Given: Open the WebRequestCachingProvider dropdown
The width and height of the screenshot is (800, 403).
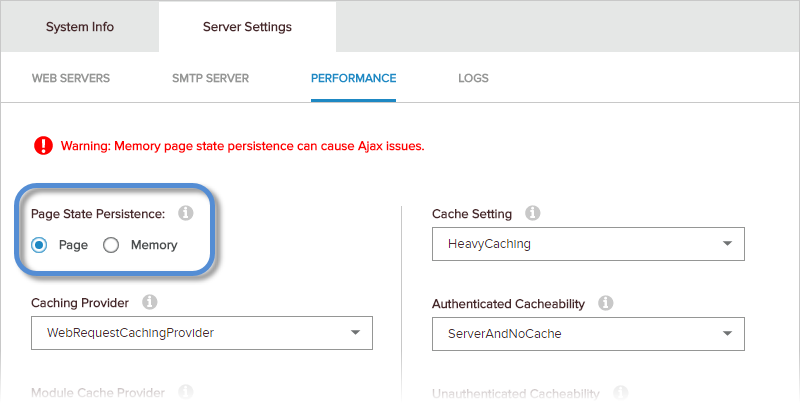Looking at the screenshot, I should [202, 333].
